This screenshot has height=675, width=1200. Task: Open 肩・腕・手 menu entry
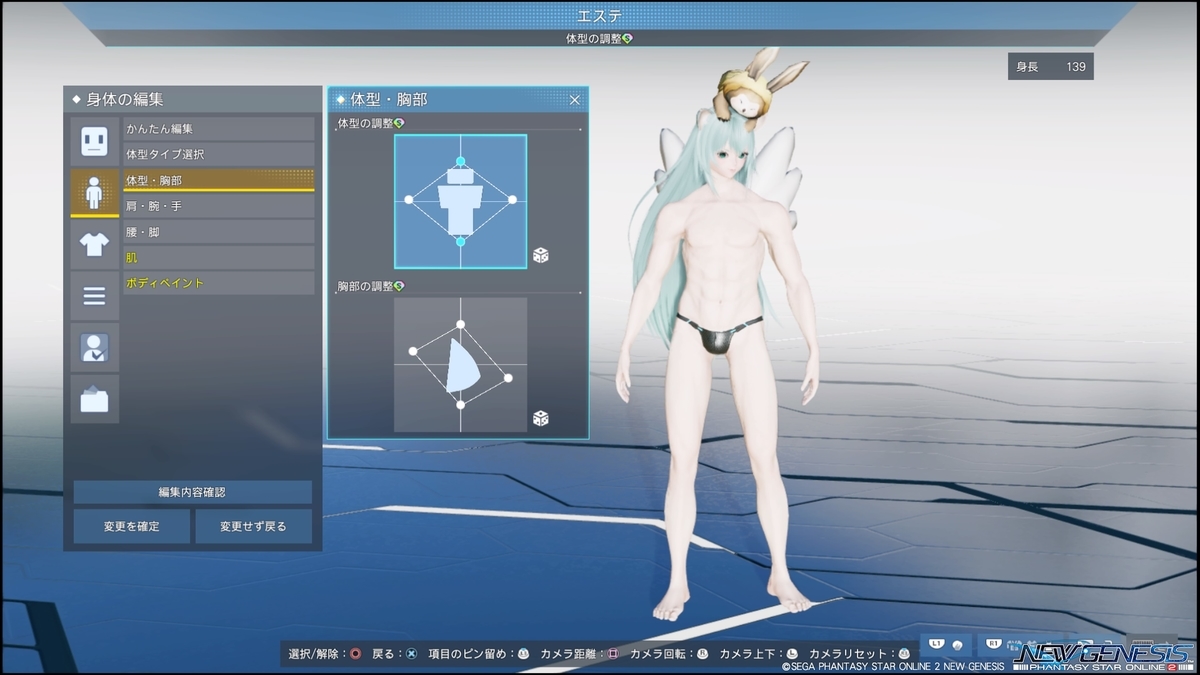218,206
